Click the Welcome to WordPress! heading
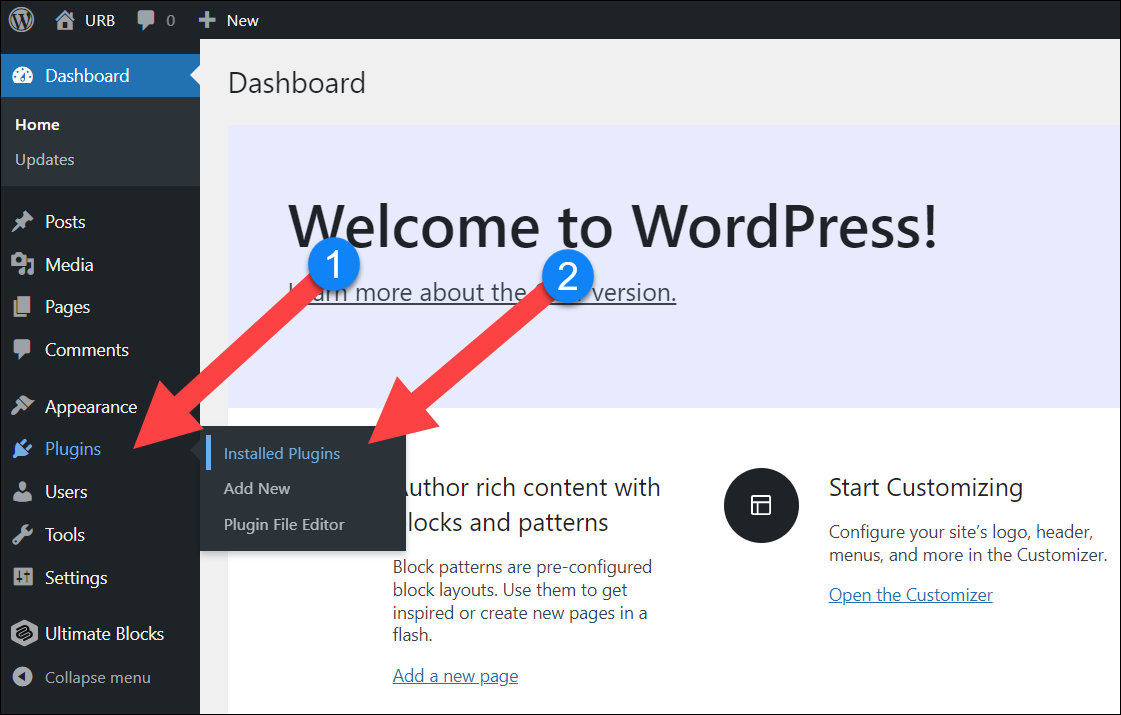Image resolution: width=1121 pixels, height=715 pixels. click(x=613, y=226)
